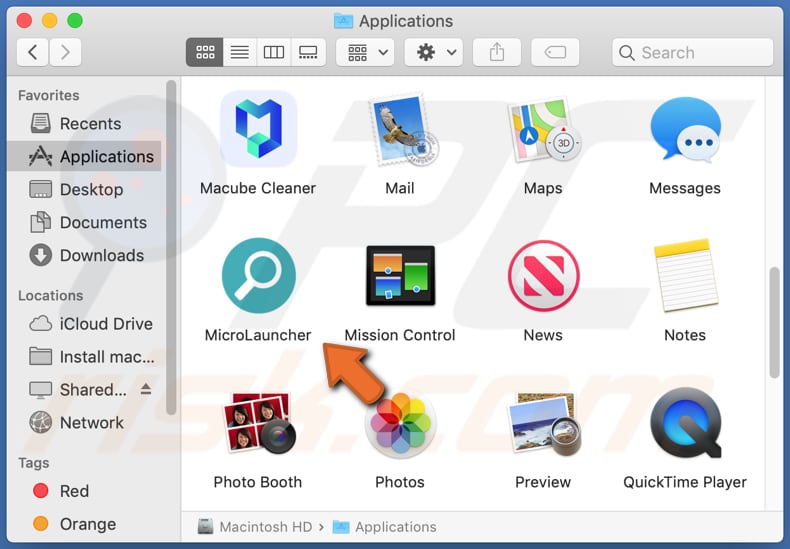Switch to gallery view
This screenshot has width=790, height=549.
coord(308,52)
